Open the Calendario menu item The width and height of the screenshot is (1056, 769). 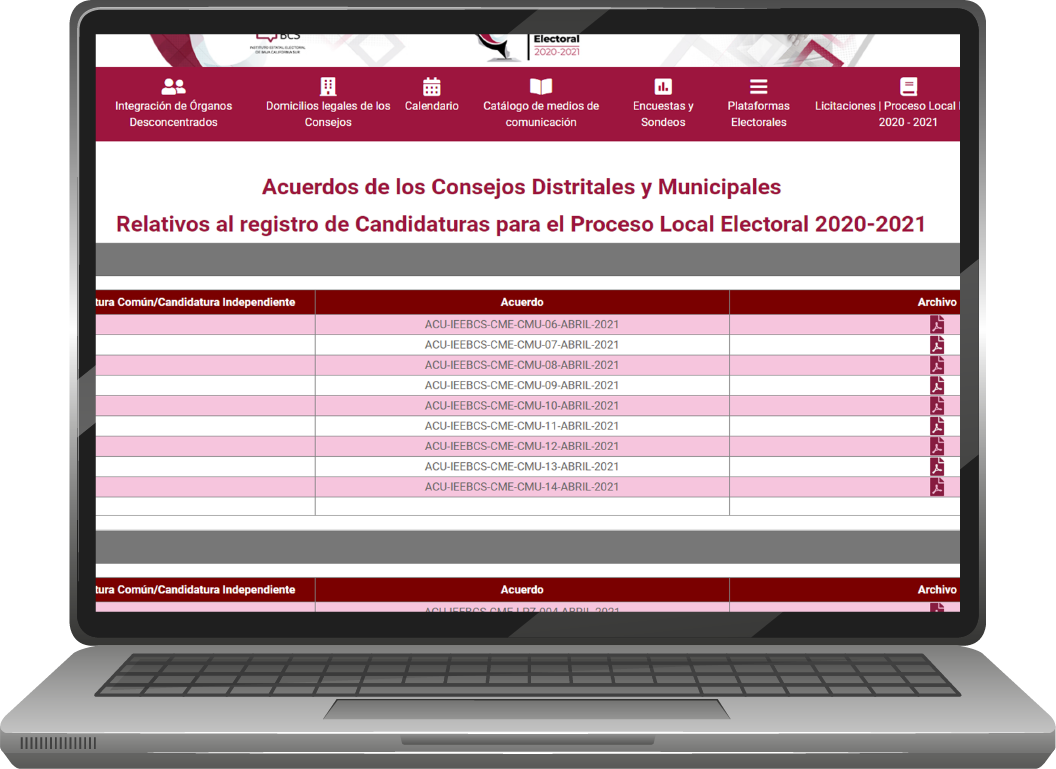tap(432, 106)
